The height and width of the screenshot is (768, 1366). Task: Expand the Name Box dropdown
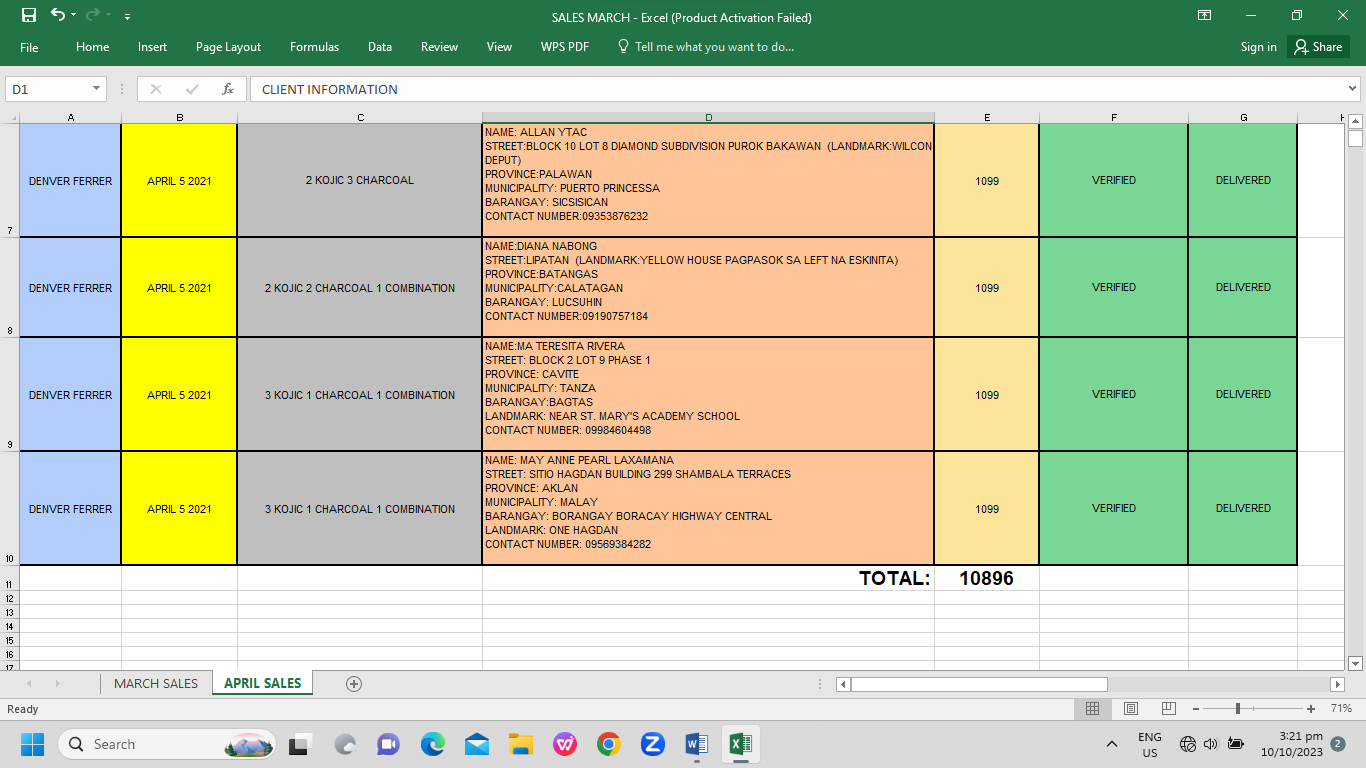97,89
